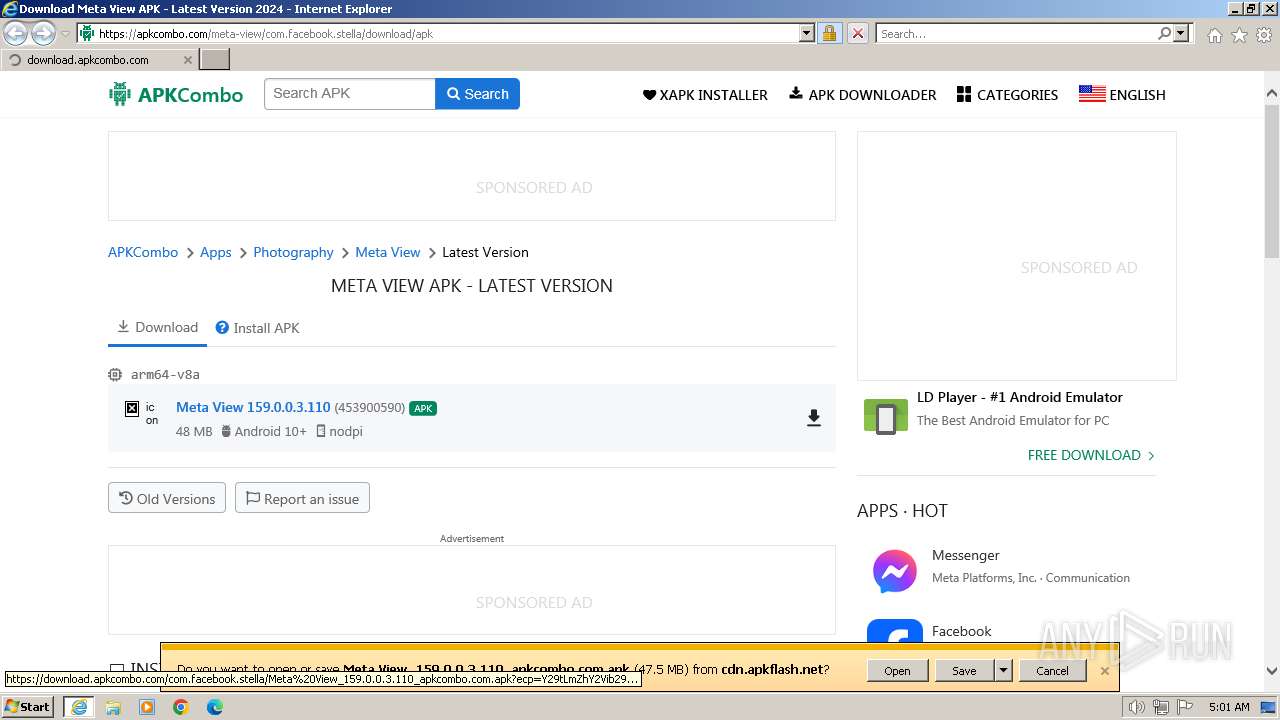Click Save in the download bar
The image size is (1280, 720).
(964, 671)
